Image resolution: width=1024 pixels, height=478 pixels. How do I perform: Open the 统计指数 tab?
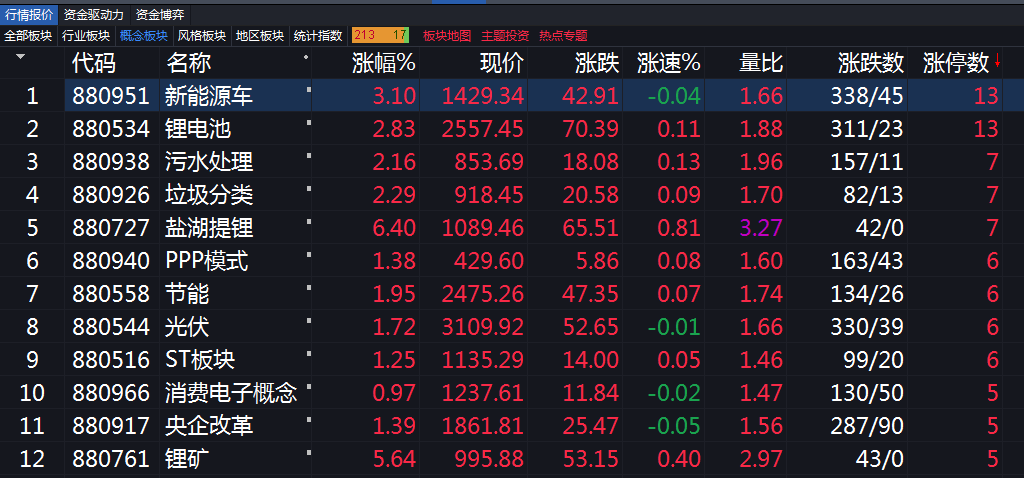click(x=318, y=35)
